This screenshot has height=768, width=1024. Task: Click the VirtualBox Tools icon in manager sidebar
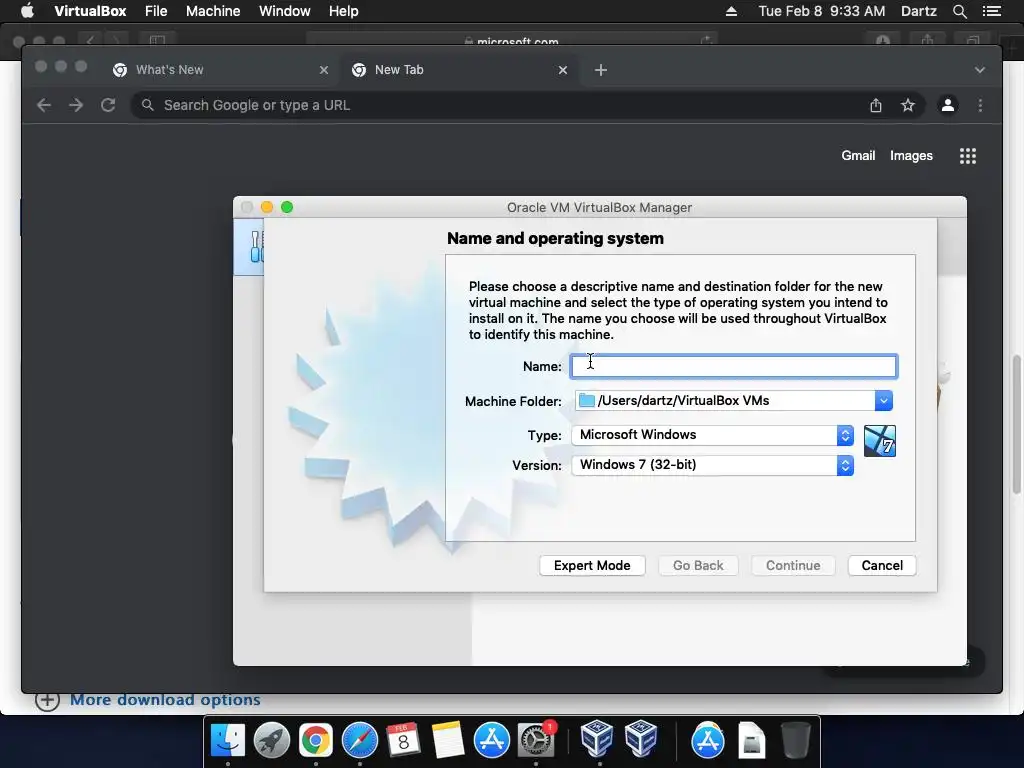pyautogui.click(x=255, y=247)
